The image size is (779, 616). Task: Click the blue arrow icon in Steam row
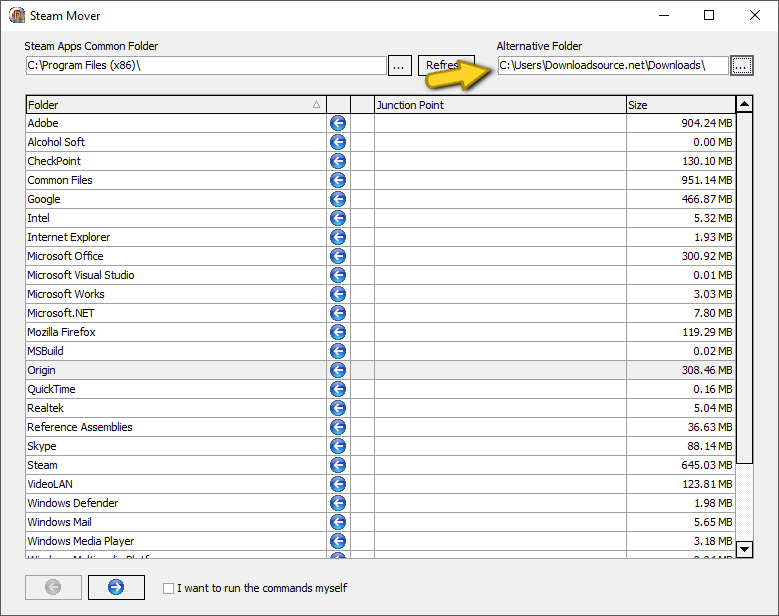(338, 465)
